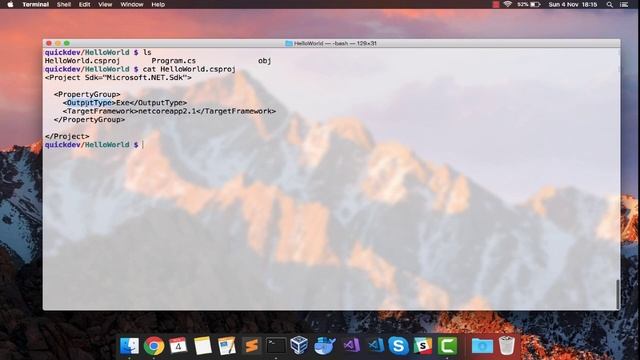The image size is (640, 360).
Task: Click the Terminal window scrollbar
Action: tap(618, 294)
